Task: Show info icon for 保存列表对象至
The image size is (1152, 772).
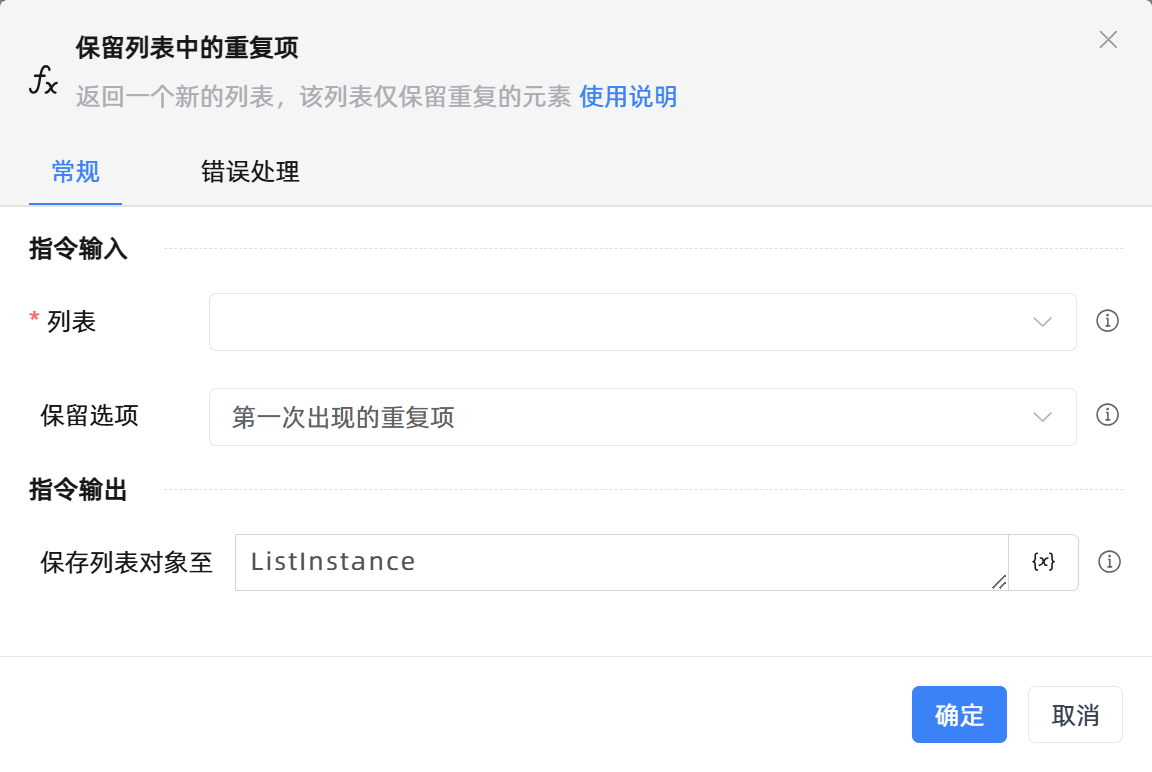Action: pos(1108,562)
